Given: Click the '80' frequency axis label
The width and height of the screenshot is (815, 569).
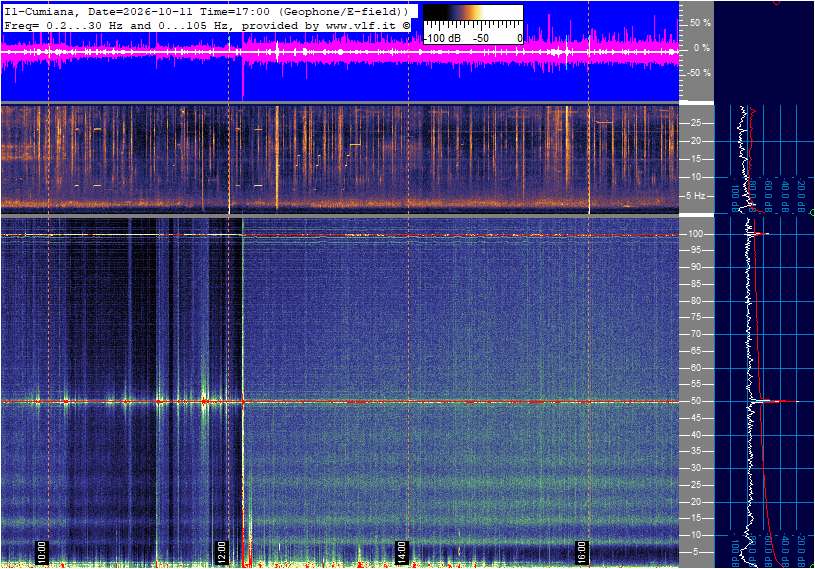Looking at the screenshot, I should click(695, 301).
